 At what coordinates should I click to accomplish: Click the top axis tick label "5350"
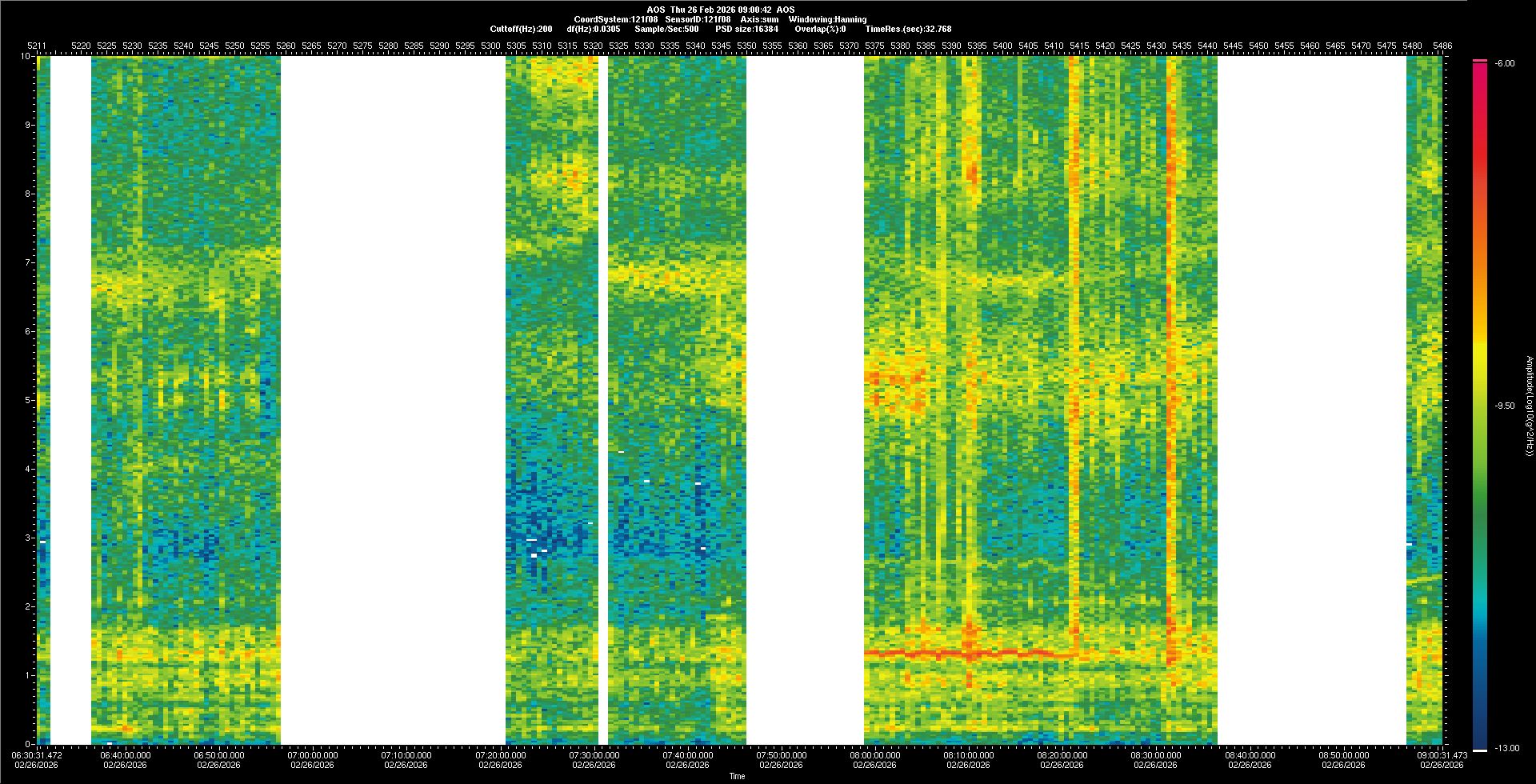tap(746, 46)
